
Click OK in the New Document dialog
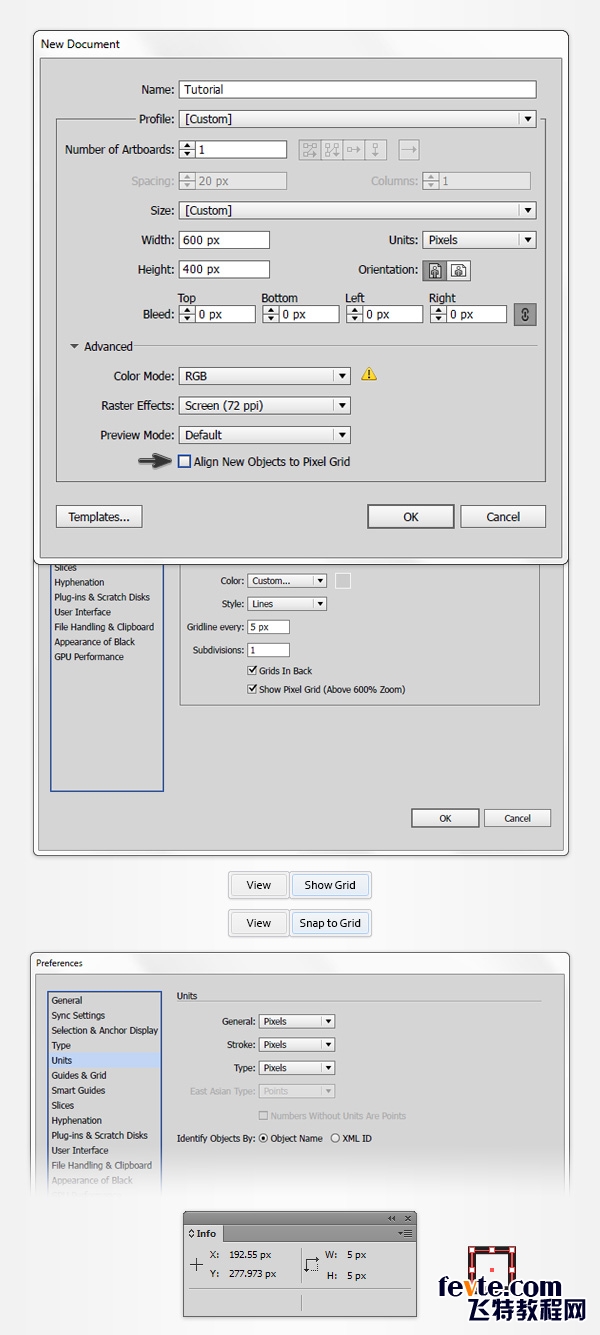click(x=411, y=517)
